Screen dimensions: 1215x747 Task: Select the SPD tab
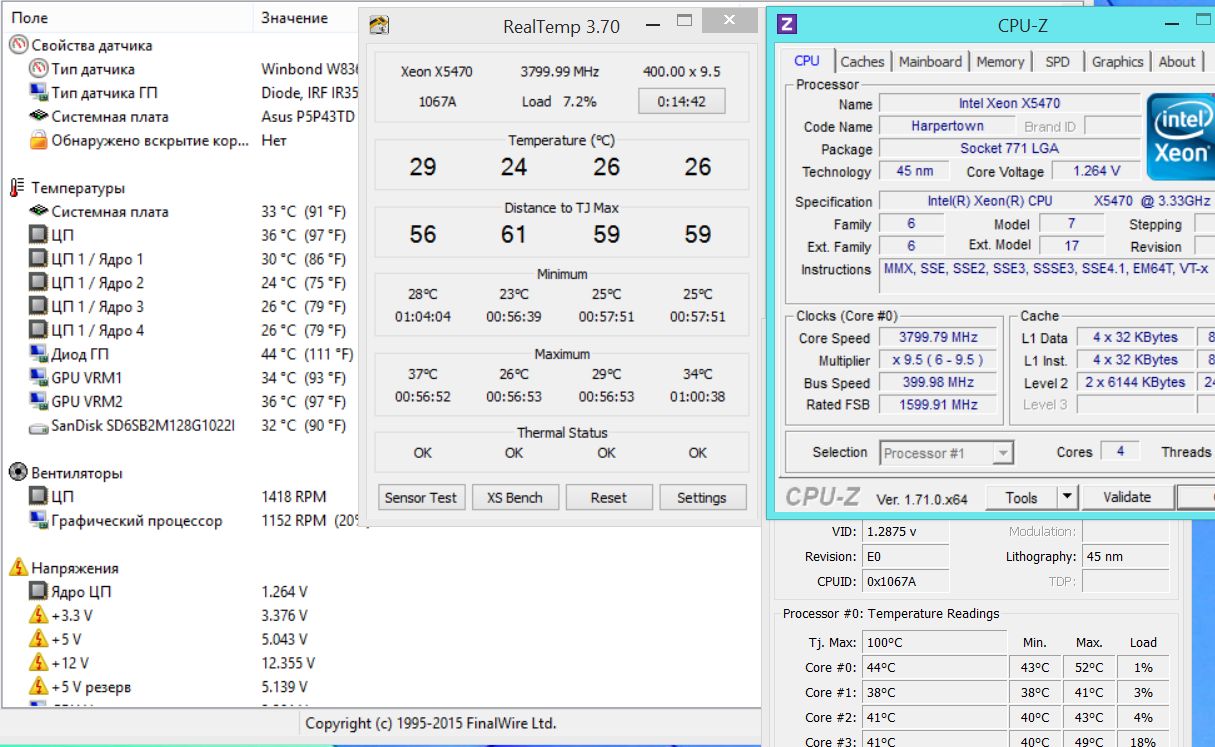[1057, 62]
